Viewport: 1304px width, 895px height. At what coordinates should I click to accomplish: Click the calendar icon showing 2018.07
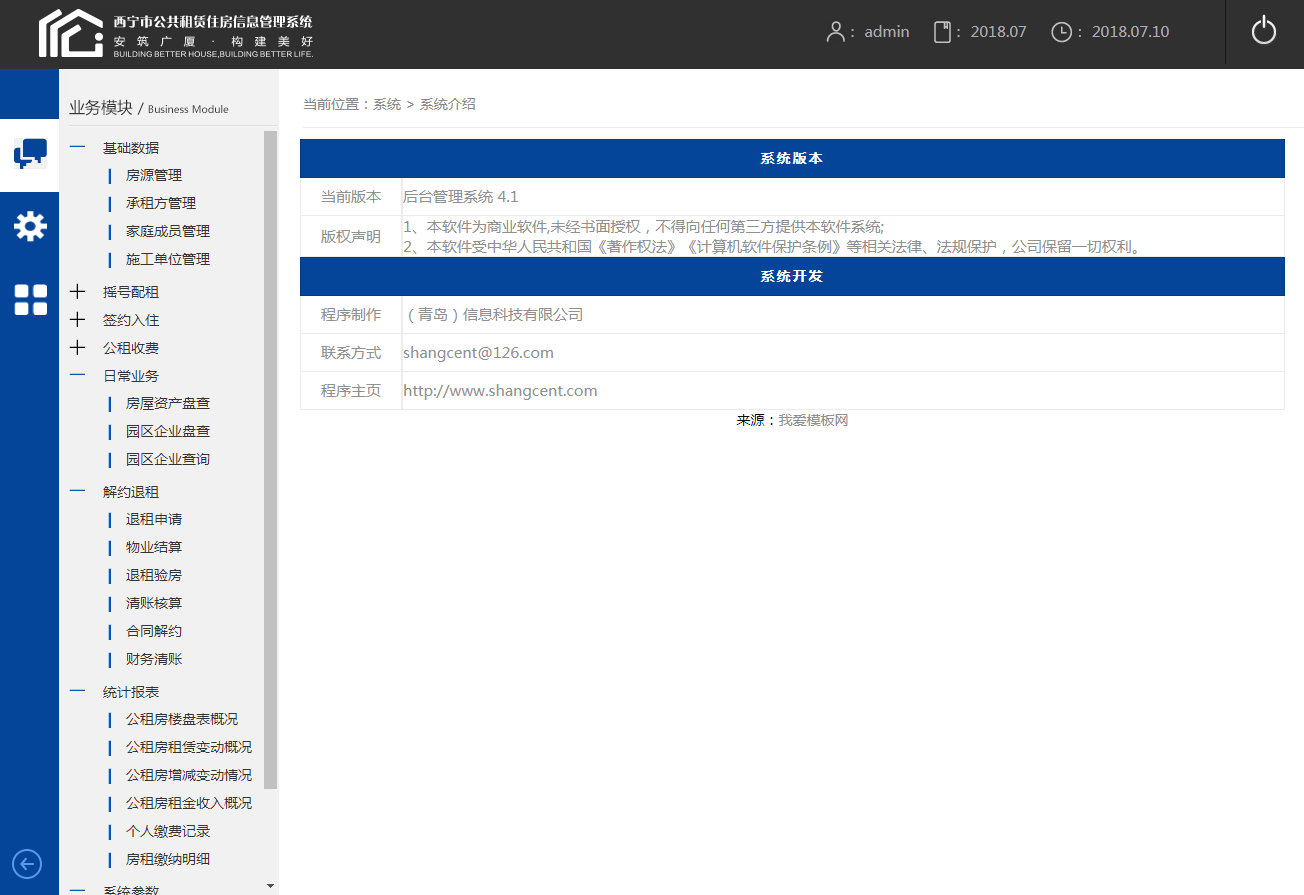click(x=941, y=31)
